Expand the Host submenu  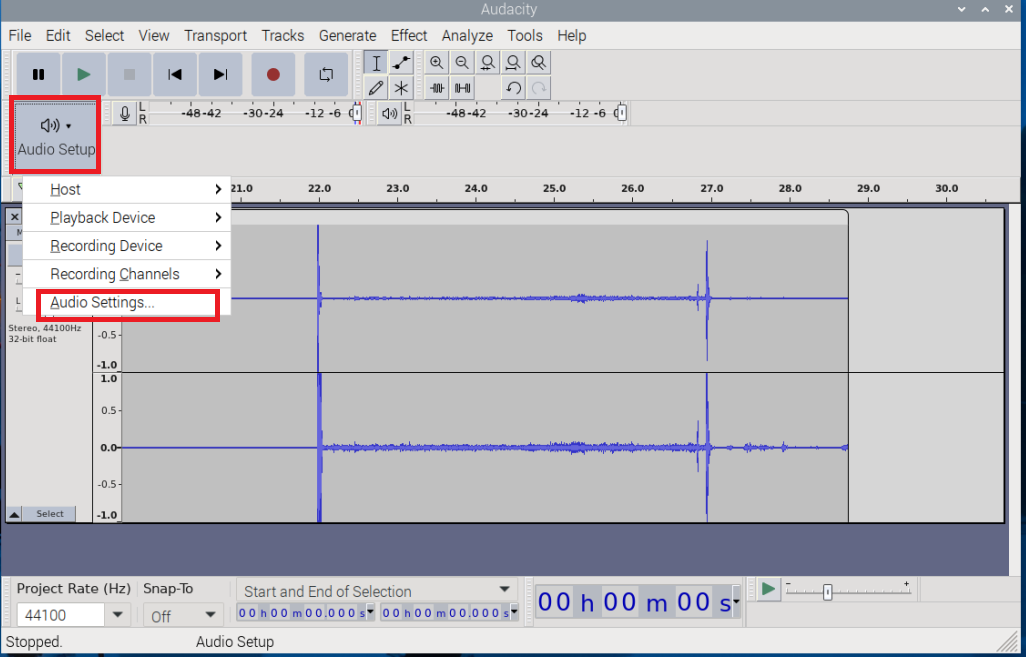pos(127,190)
